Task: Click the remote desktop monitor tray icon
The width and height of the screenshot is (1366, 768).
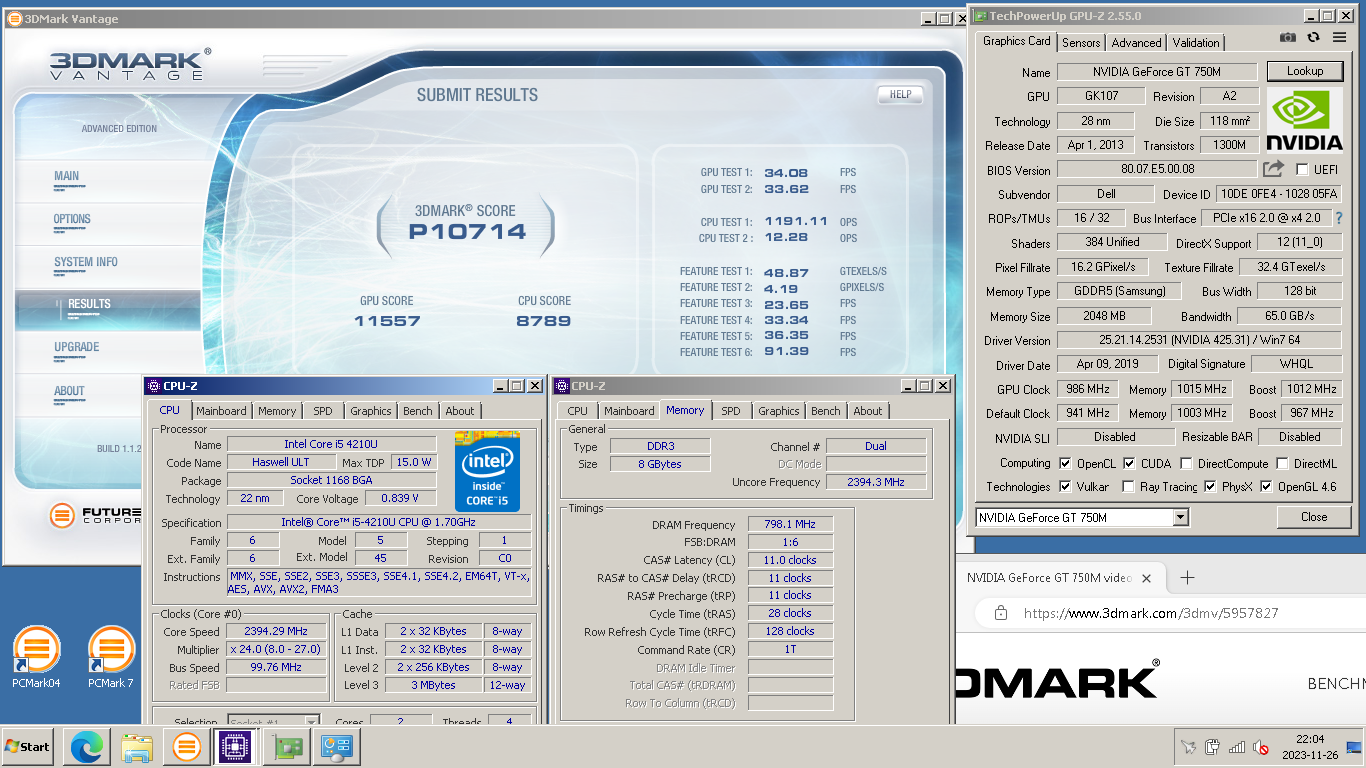Action: [1353, 747]
